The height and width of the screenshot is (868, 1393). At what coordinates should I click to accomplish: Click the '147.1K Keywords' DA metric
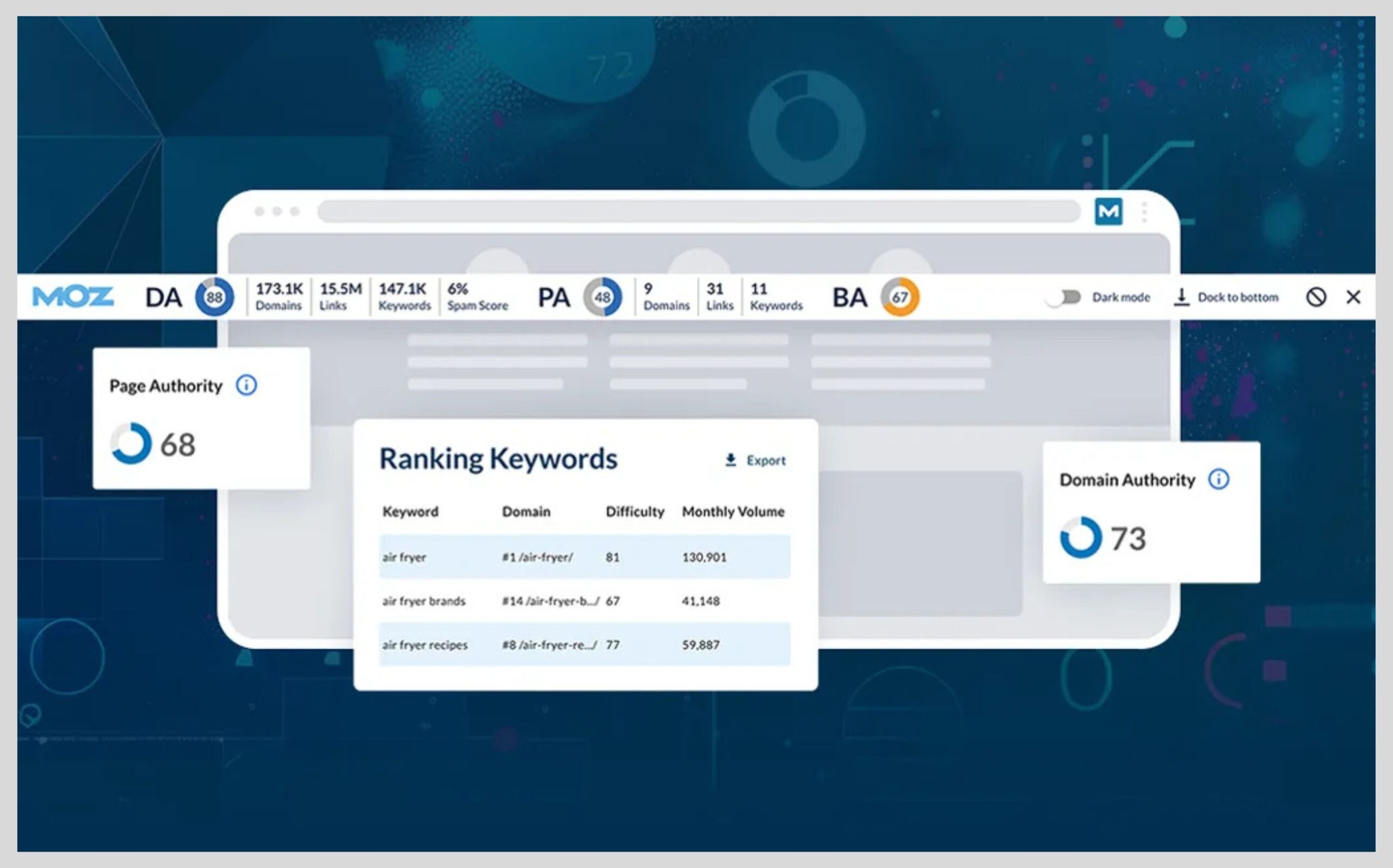404,297
